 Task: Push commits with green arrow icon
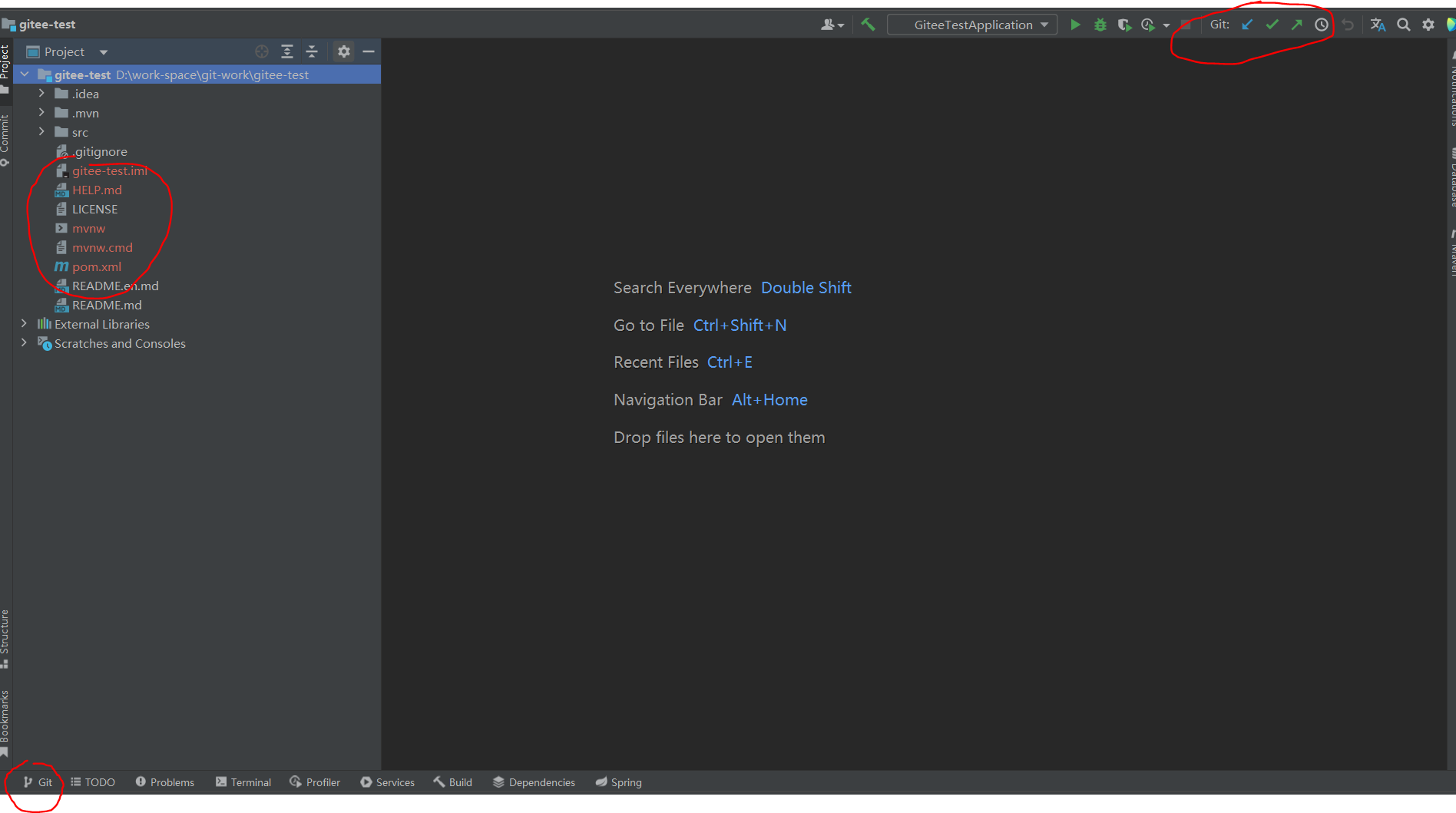(1297, 25)
